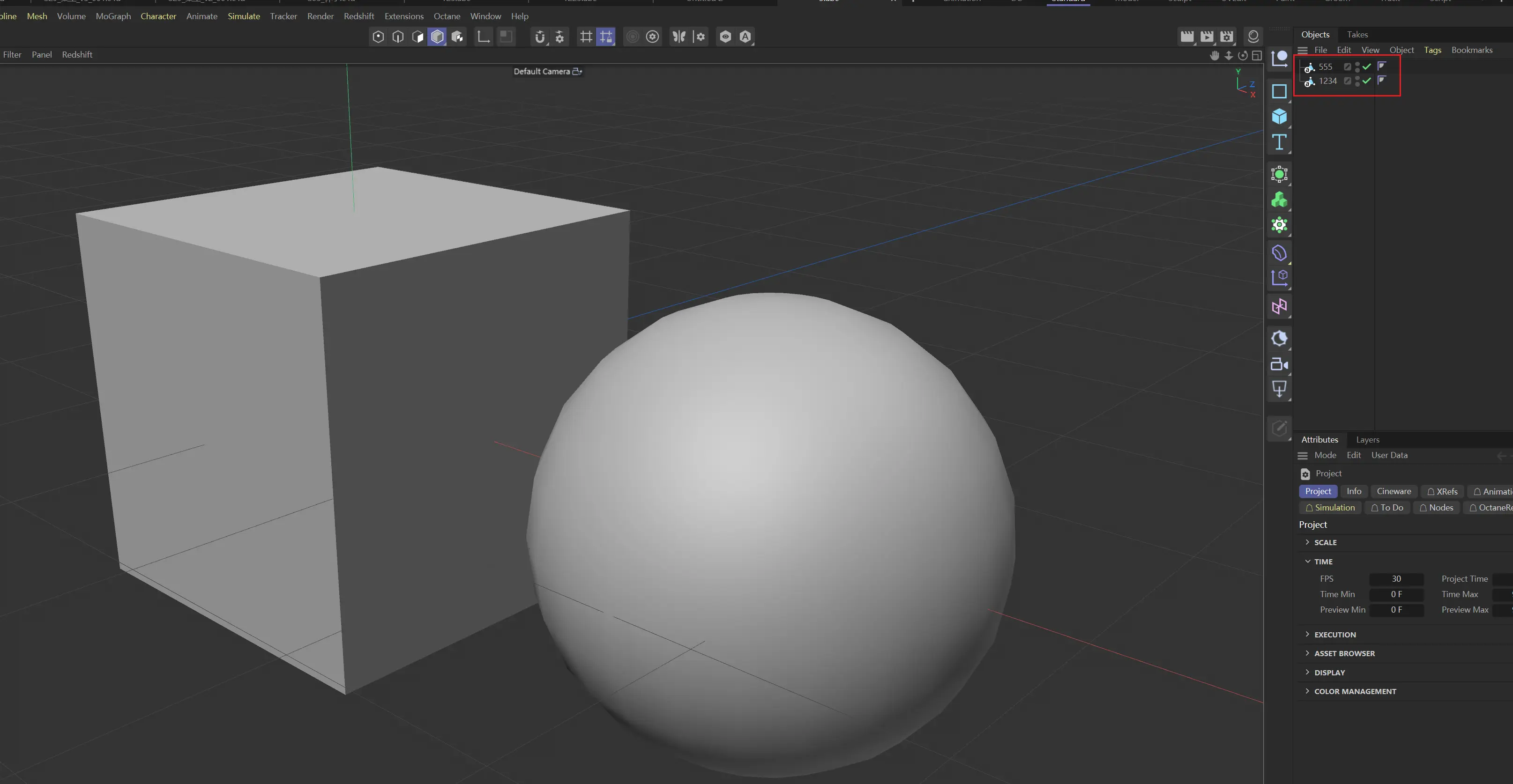This screenshot has height=784, width=1513.
Task: Click the FPS value field
Action: (1396, 579)
